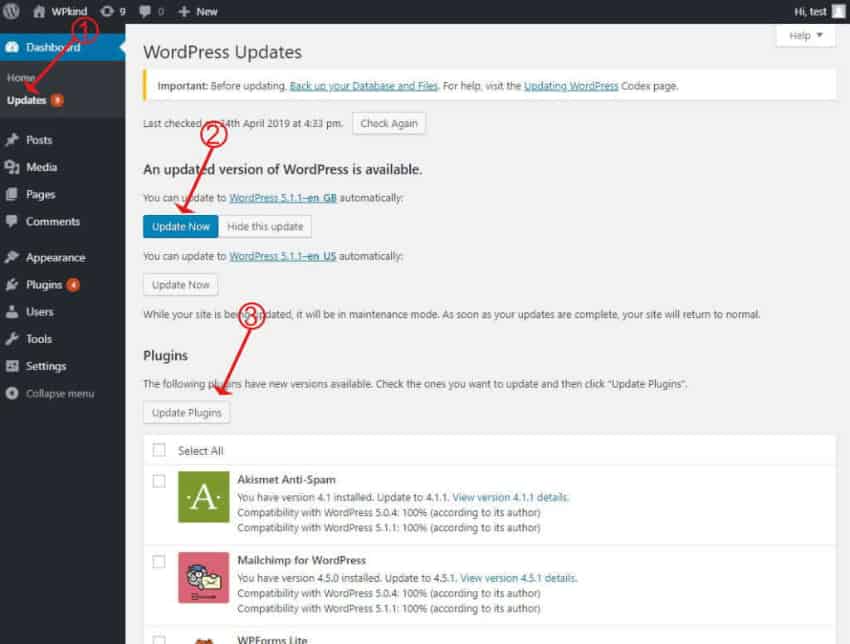Click Hide this update button
The image size is (850, 644).
point(265,227)
